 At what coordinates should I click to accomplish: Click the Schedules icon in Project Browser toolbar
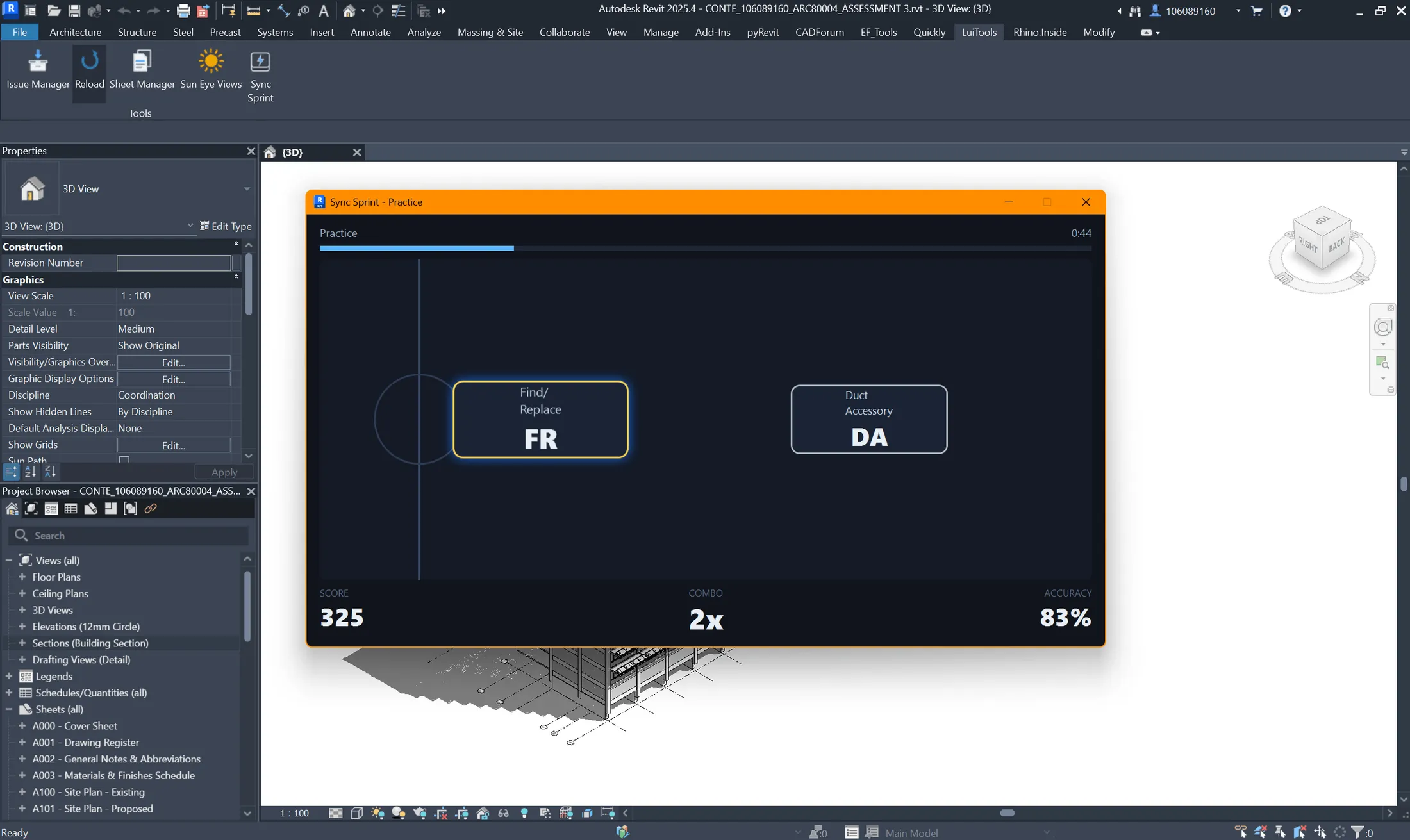click(71, 509)
